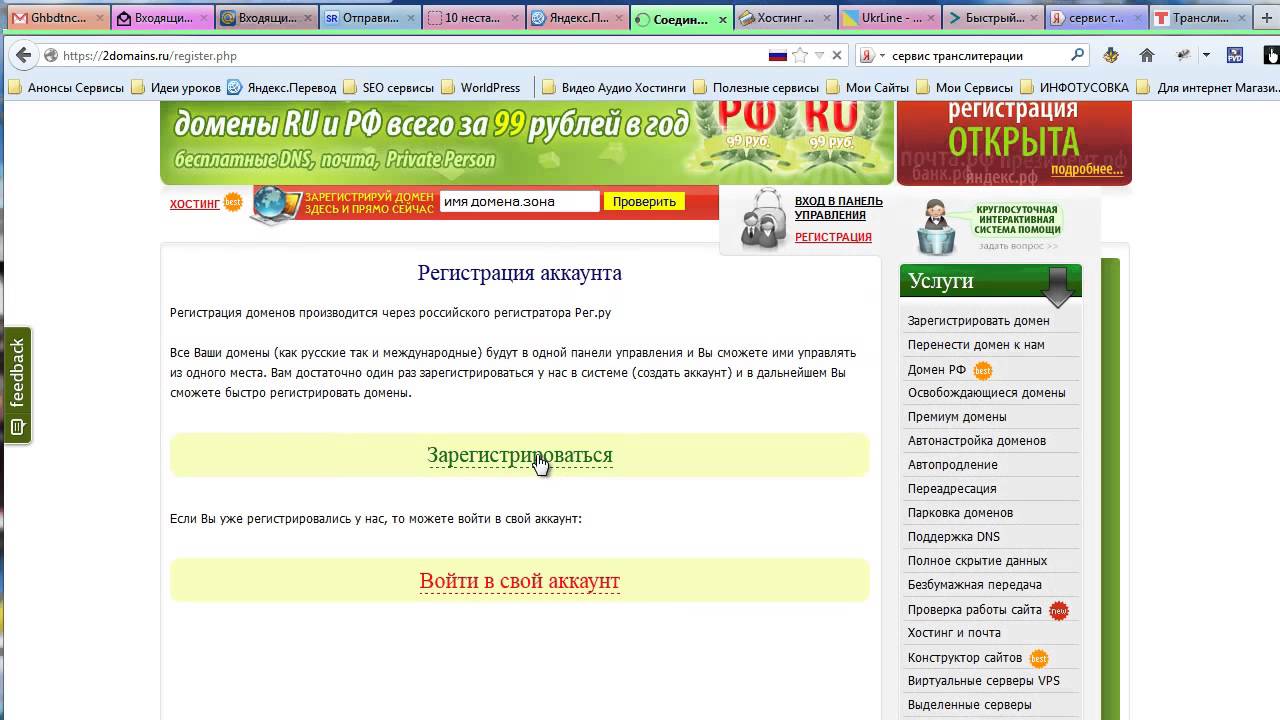Open Мои Сервисы bookmark folder

[x=964, y=87]
